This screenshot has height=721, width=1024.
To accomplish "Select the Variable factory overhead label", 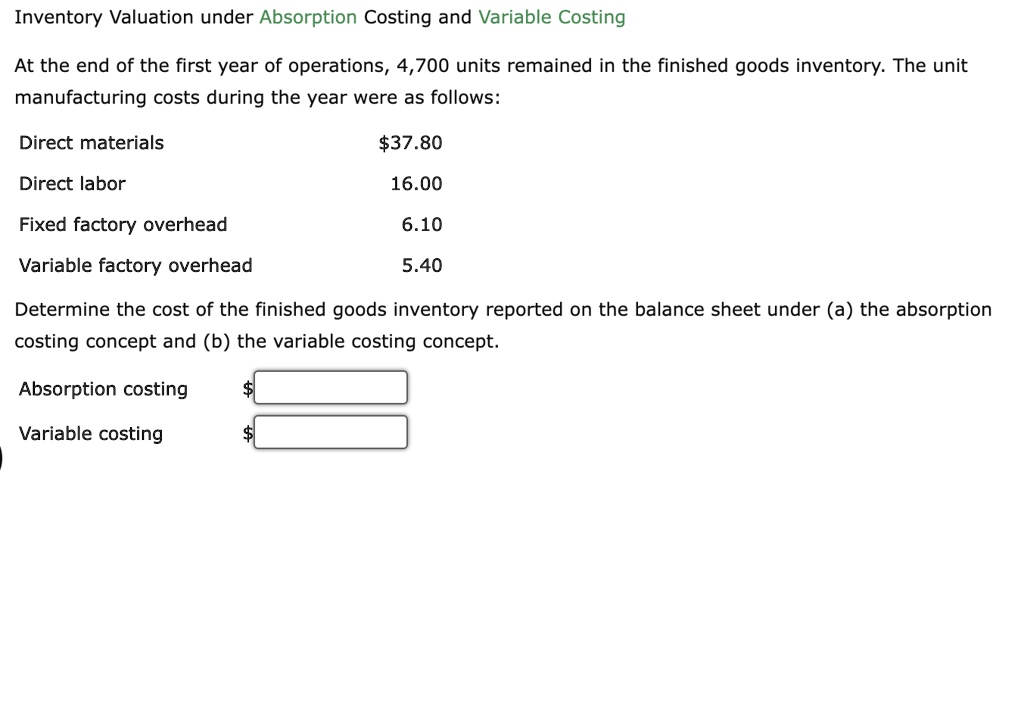I will [x=135, y=265].
